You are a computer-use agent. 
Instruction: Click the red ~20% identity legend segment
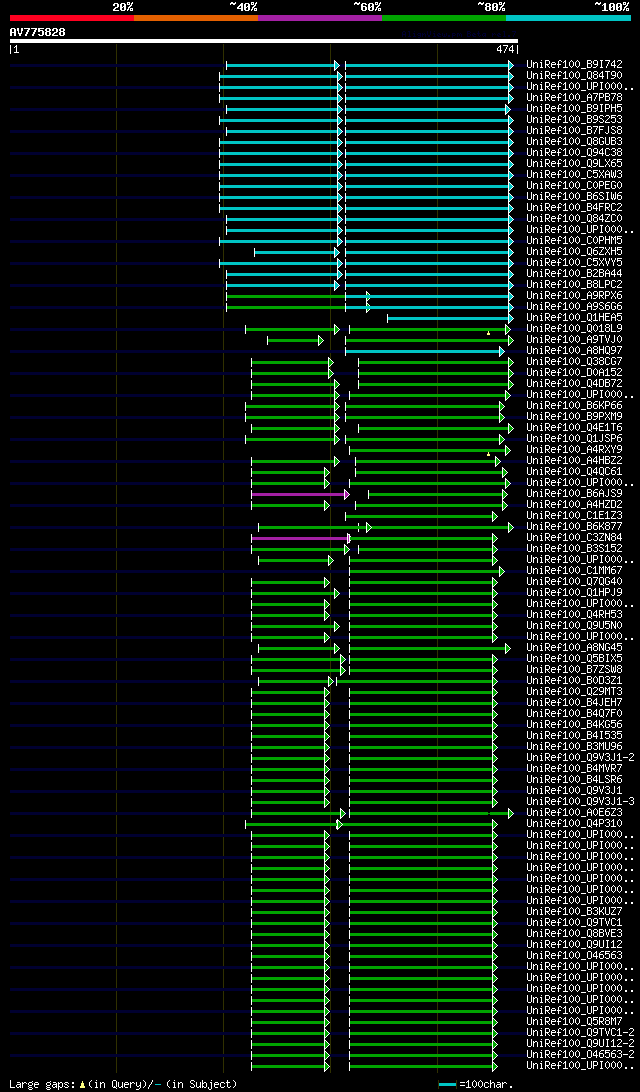coord(72,17)
